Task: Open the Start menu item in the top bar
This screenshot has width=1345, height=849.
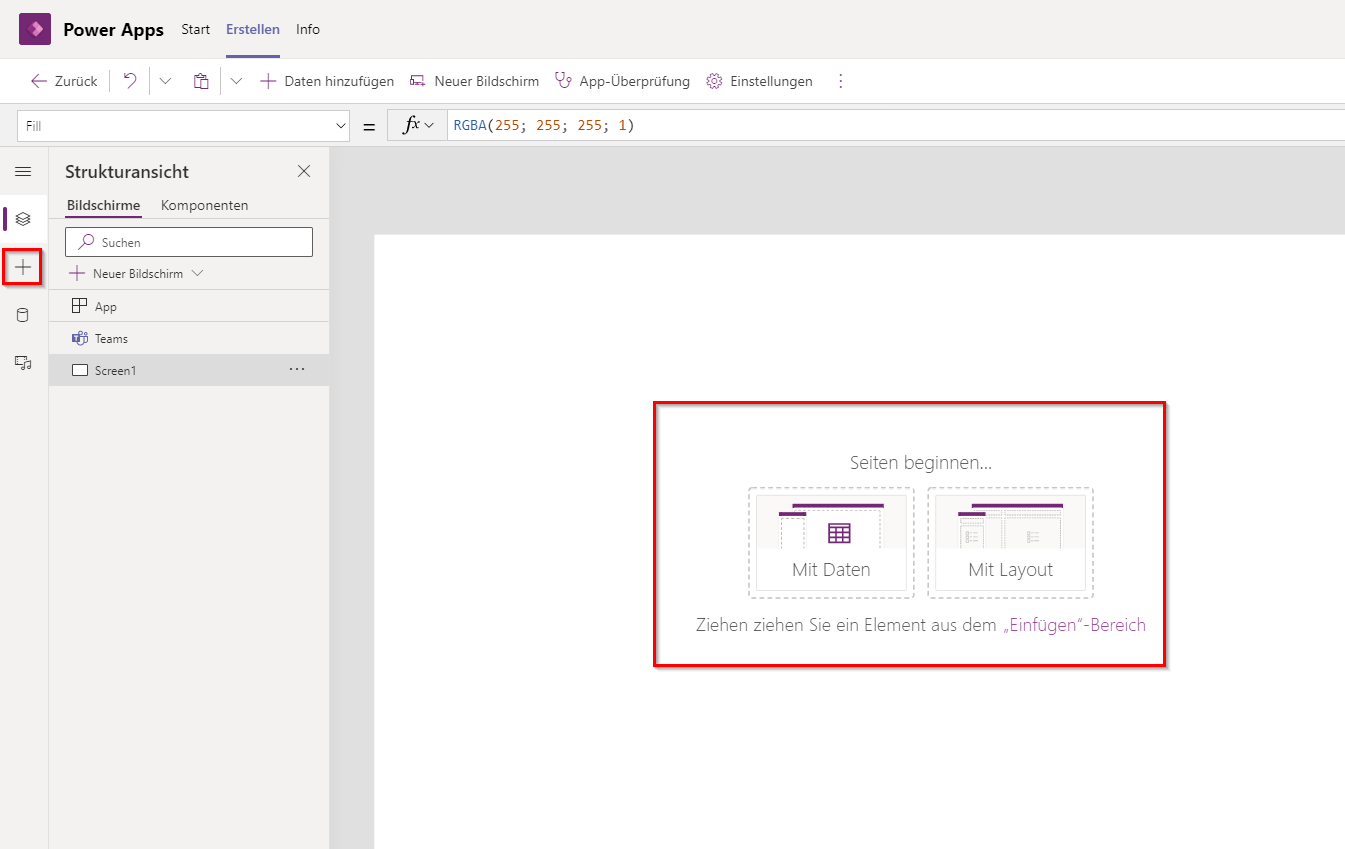Action: 195,29
